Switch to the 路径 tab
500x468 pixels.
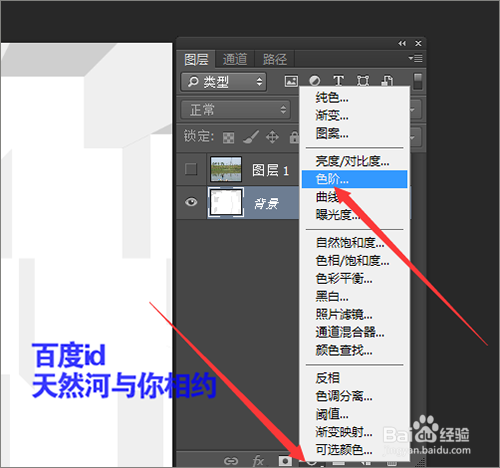pos(275,59)
